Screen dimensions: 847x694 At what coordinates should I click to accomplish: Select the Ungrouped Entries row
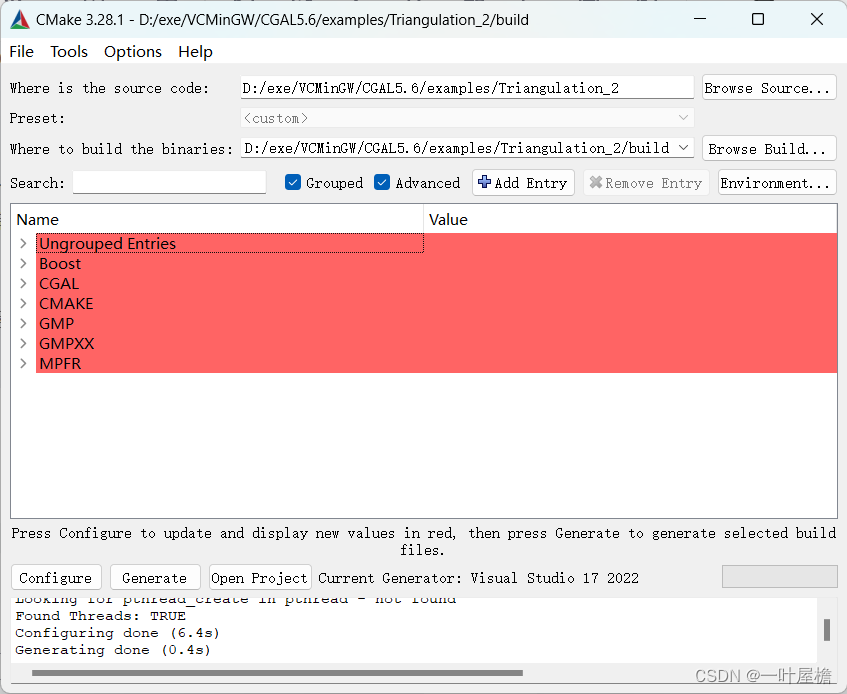tap(436, 244)
